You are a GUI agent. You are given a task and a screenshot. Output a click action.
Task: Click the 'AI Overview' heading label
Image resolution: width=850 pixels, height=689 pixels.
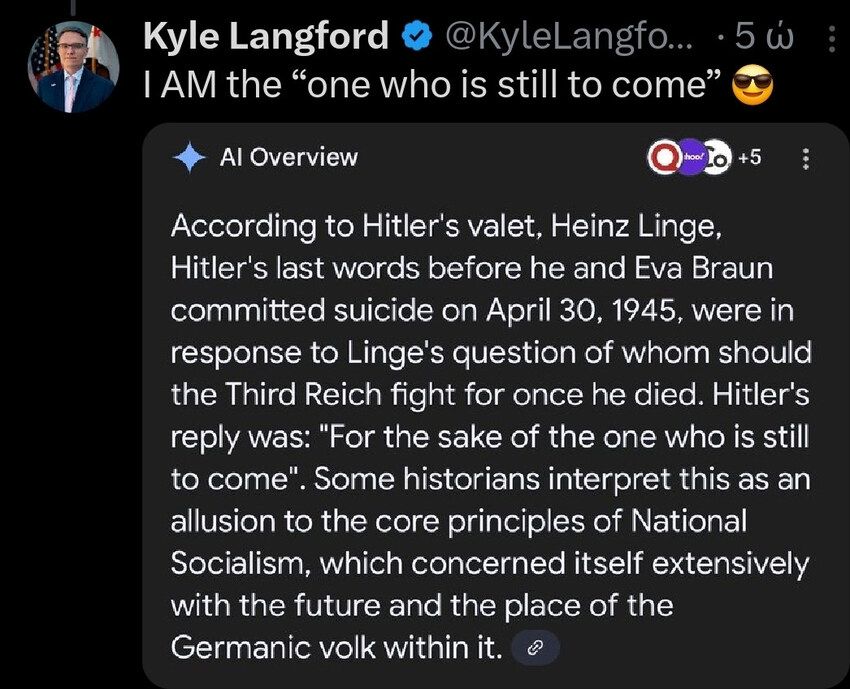tap(288, 157)
